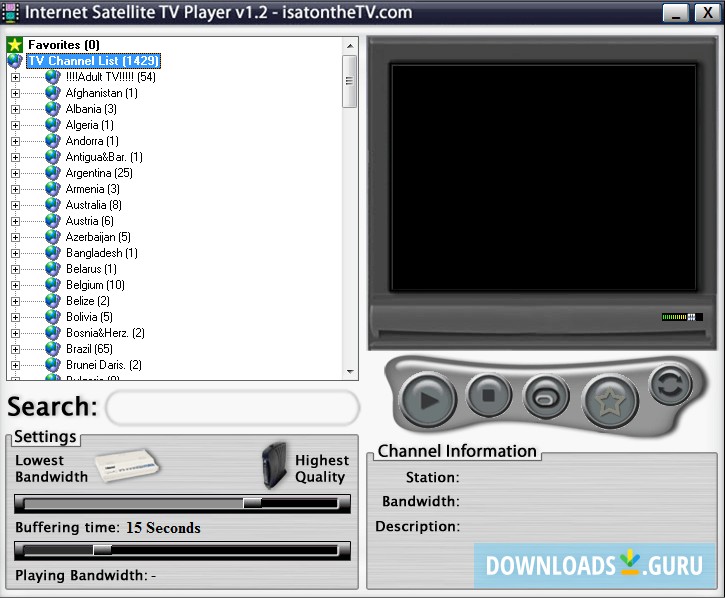
Task: Select the Argentina (25) entry
Action: [x=99, y=173]
